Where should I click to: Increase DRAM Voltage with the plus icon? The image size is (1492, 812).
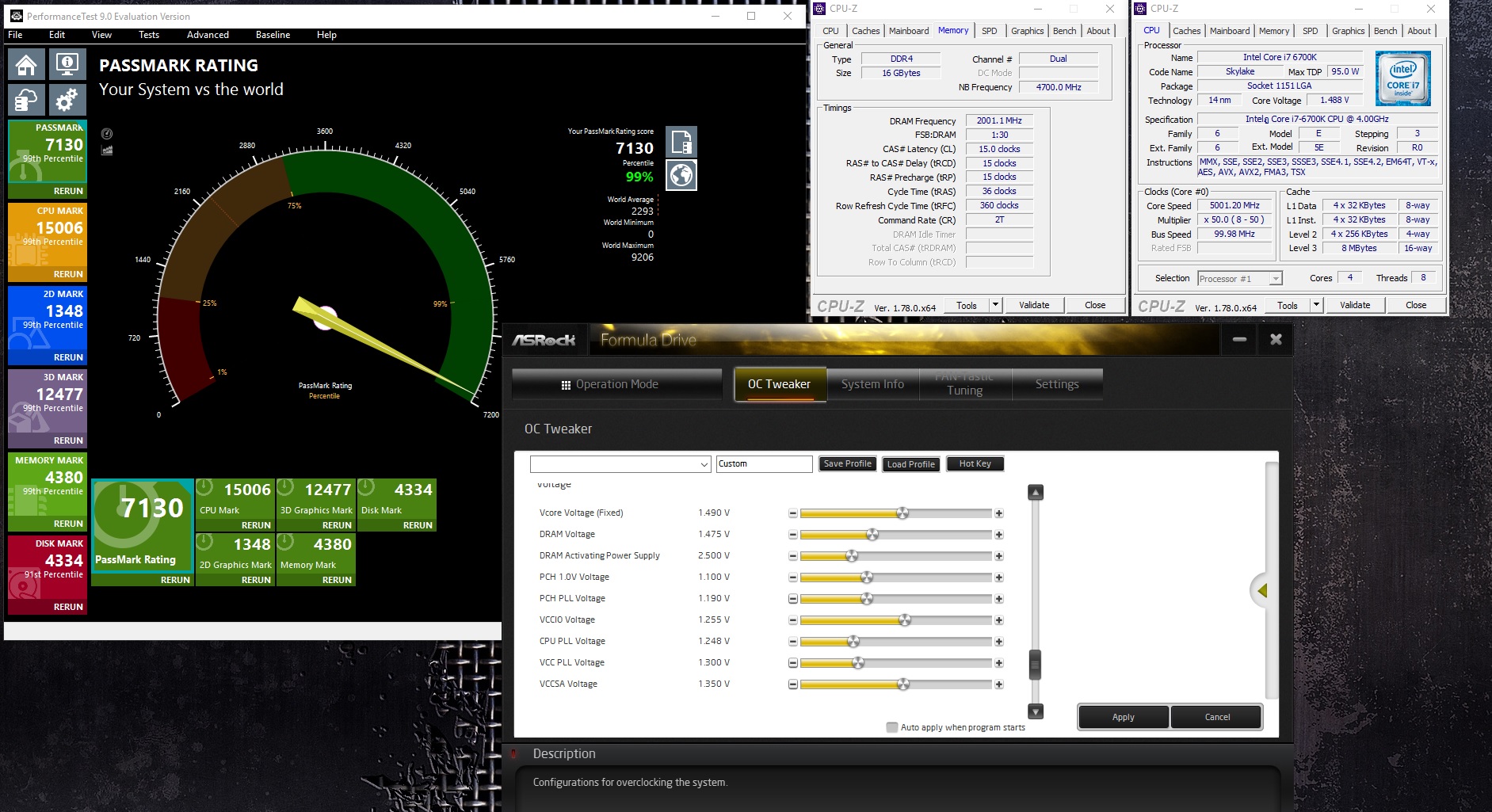pyautogui.click(x=999, y=535)
